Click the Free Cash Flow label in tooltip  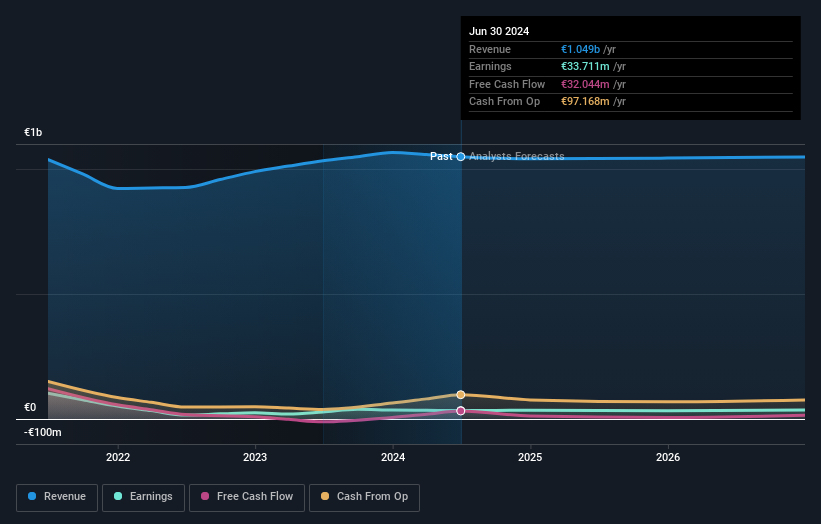click(507, 84)
